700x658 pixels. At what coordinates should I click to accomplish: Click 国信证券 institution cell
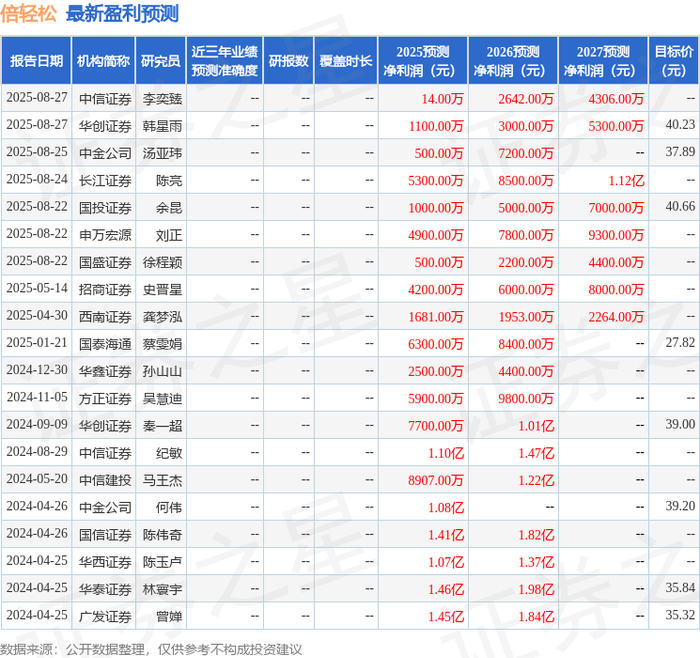pos(105,535)
